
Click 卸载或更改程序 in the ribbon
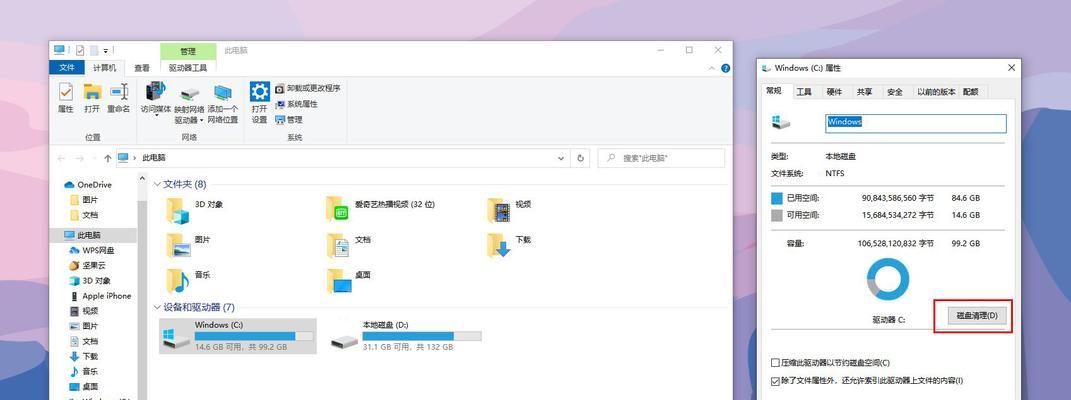tap(307, 88)
